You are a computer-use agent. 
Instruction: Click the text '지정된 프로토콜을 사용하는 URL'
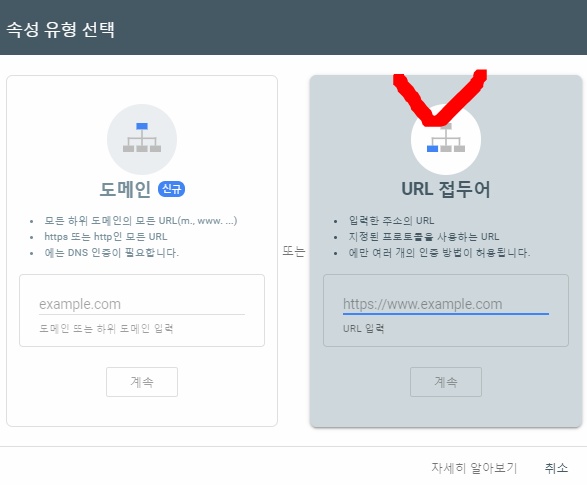[424, 237]
